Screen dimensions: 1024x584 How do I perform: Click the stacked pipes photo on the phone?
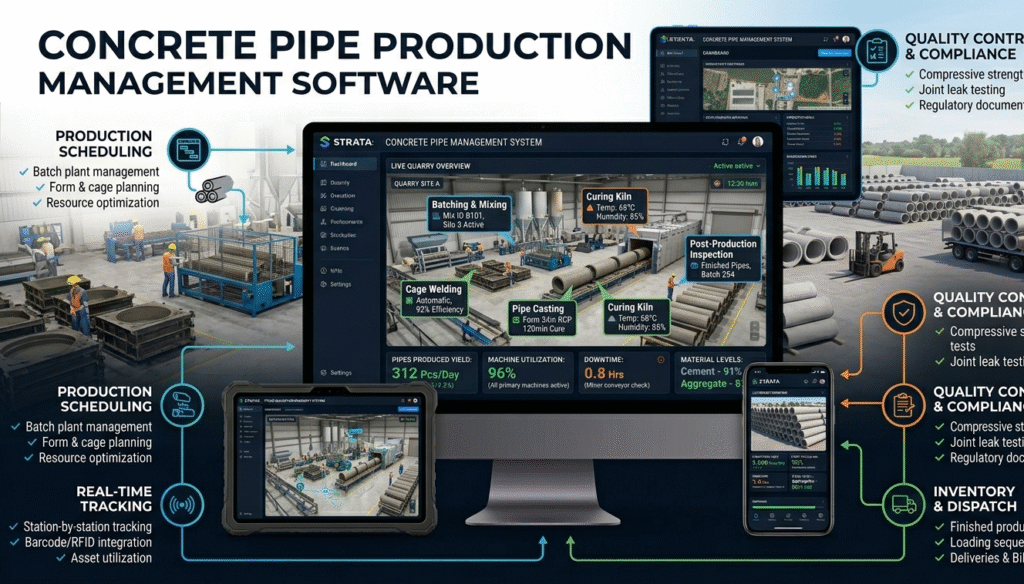point(788,423)
